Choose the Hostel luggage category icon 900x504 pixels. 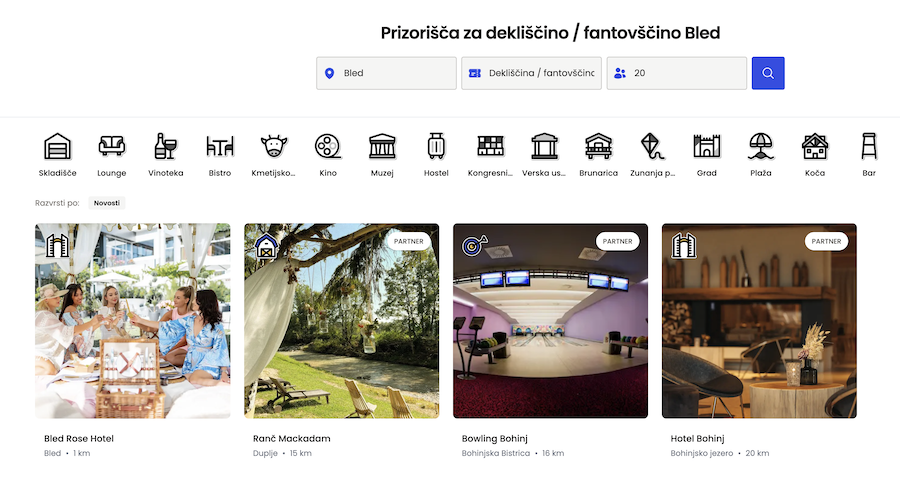[x=436, y=147]
